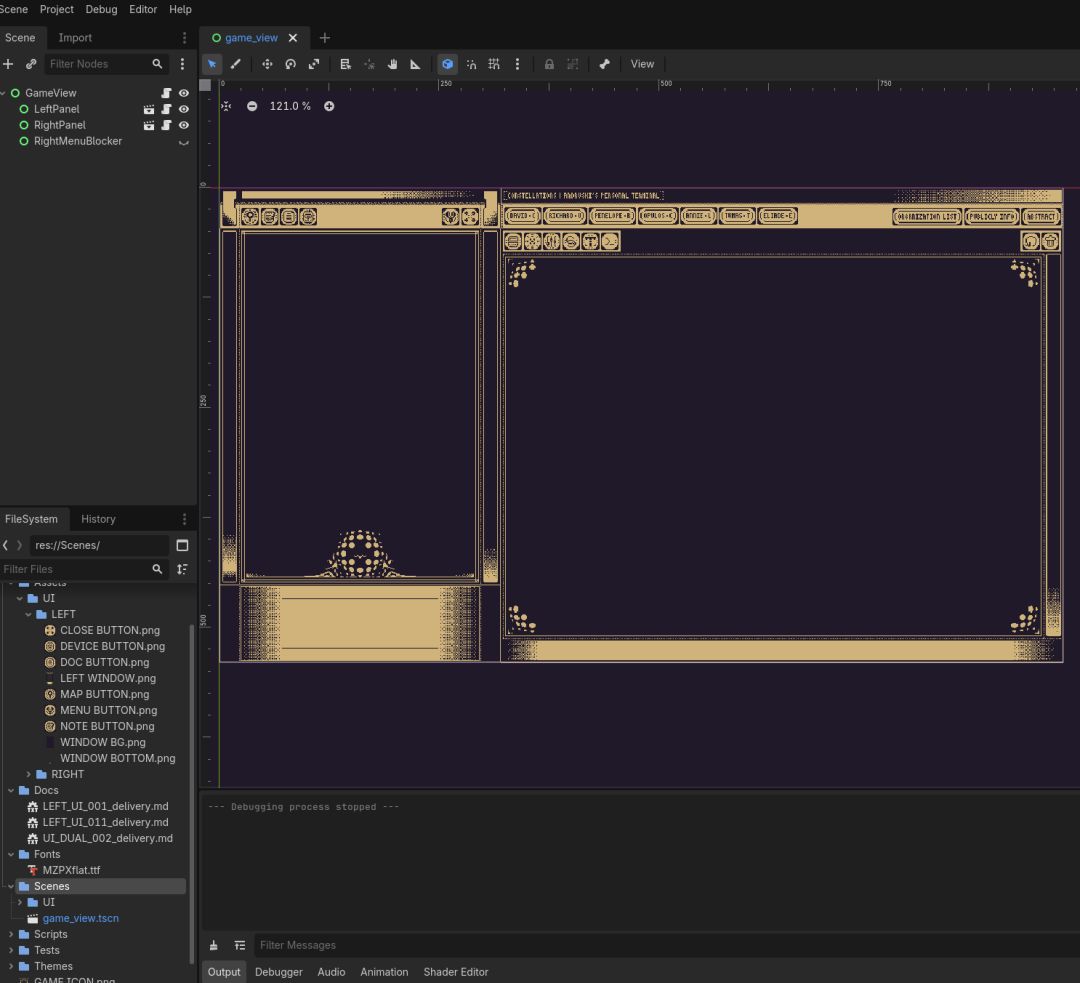Open LeftPanel's scene in editor icon
The image size is (1080, 983).
pos(149,109)
